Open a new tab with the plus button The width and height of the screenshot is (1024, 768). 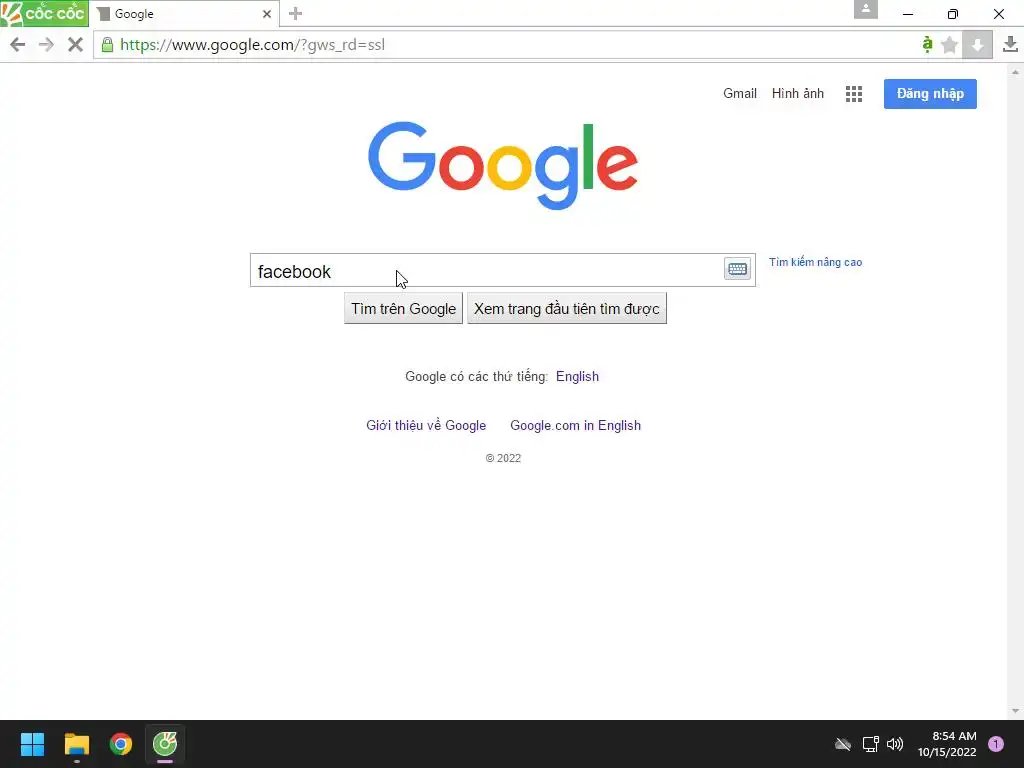coord(295,14)
